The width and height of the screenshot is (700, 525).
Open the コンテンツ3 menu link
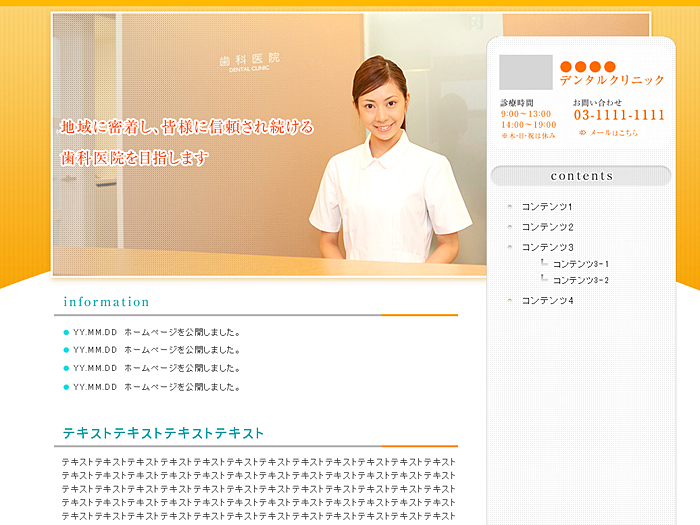547,247
